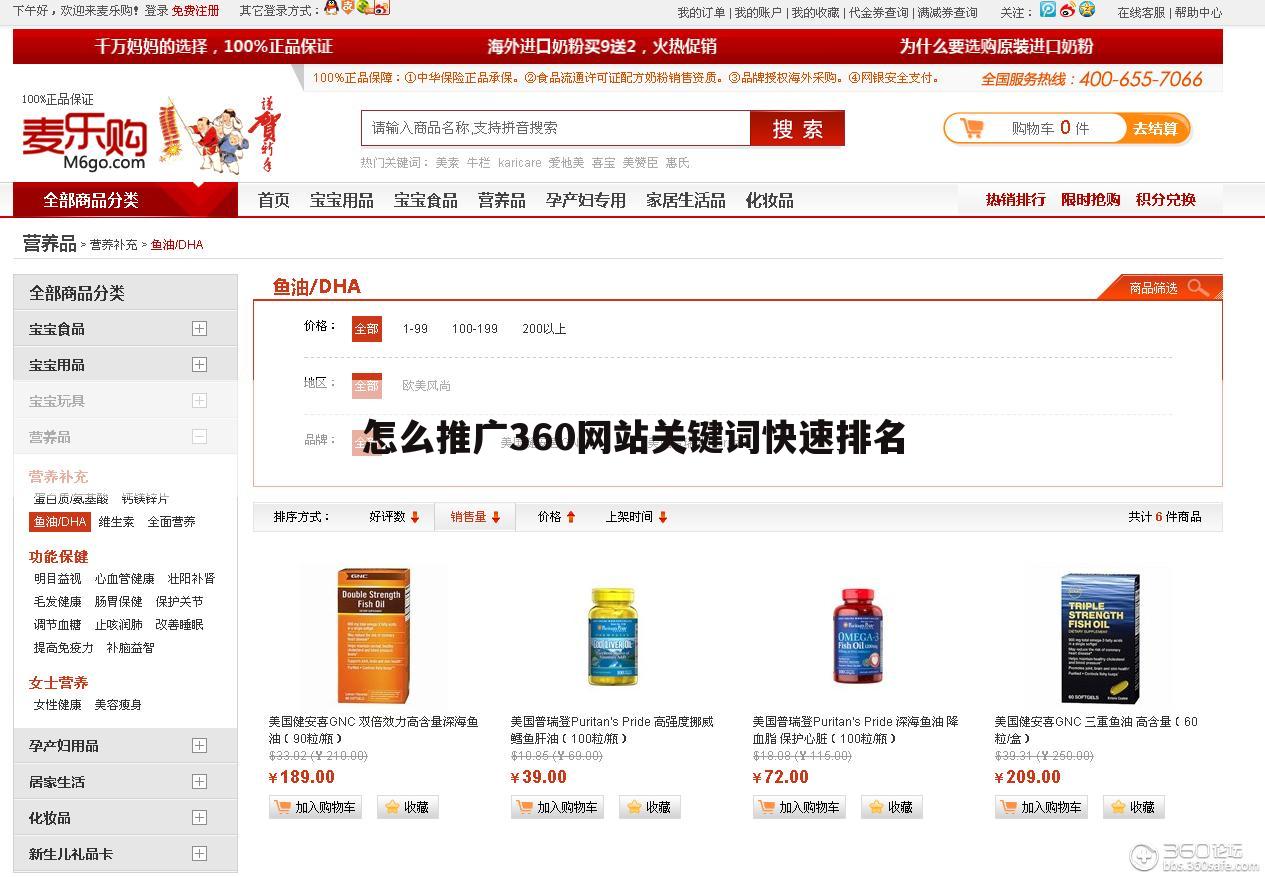
Task: Expand the 宝宝玩具 category
Action: pos(199,401)
